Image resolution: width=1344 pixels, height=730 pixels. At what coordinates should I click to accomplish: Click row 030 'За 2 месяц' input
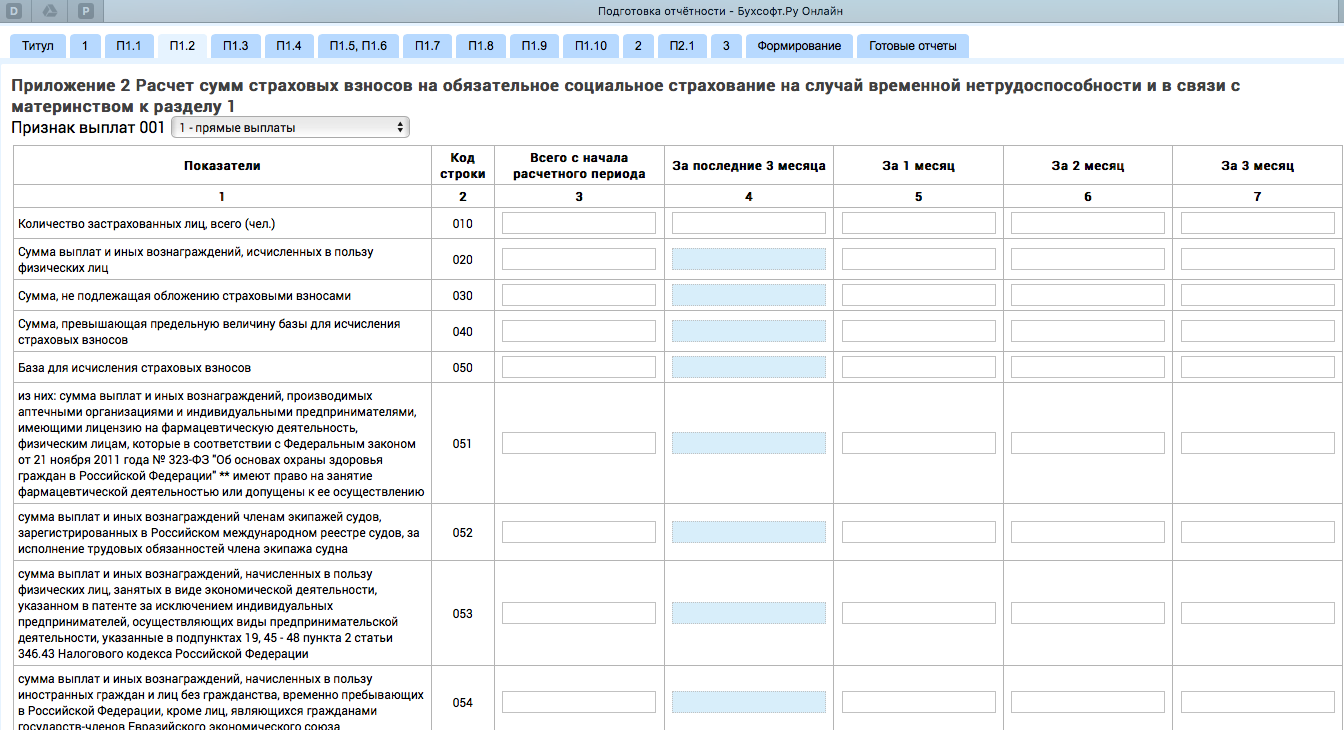click(x=1088, y=295)
